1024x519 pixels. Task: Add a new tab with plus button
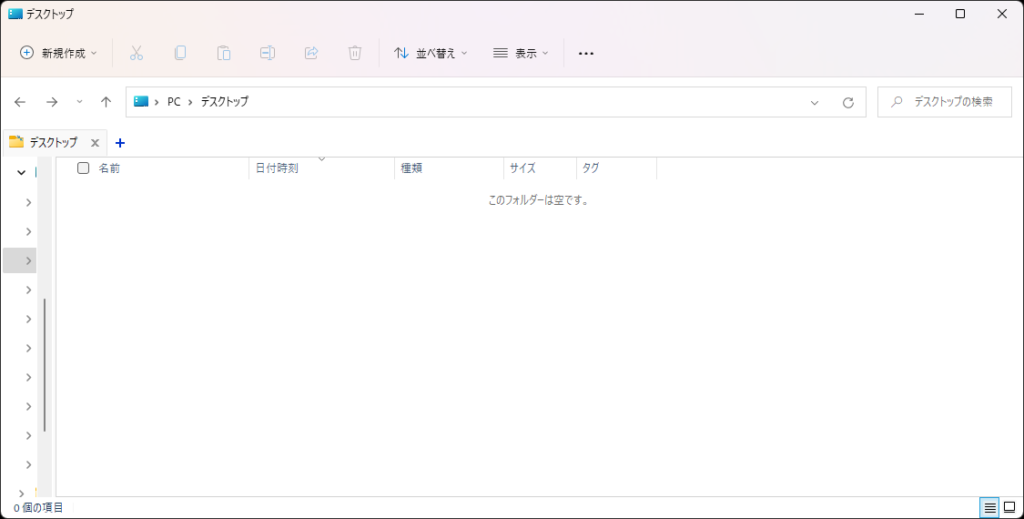tap(120, 142)
